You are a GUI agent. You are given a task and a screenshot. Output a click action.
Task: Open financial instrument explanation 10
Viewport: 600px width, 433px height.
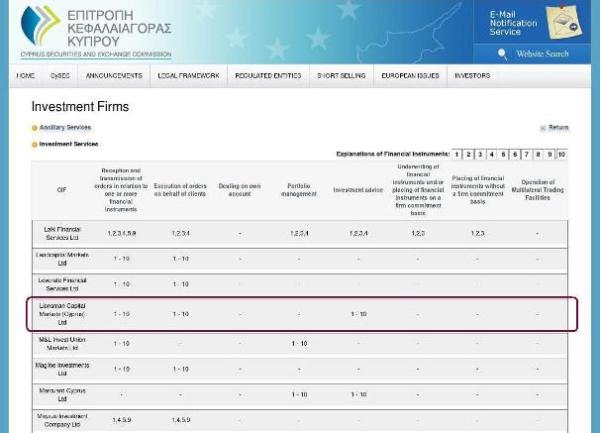pyautogui.click(x=561, y=155)
